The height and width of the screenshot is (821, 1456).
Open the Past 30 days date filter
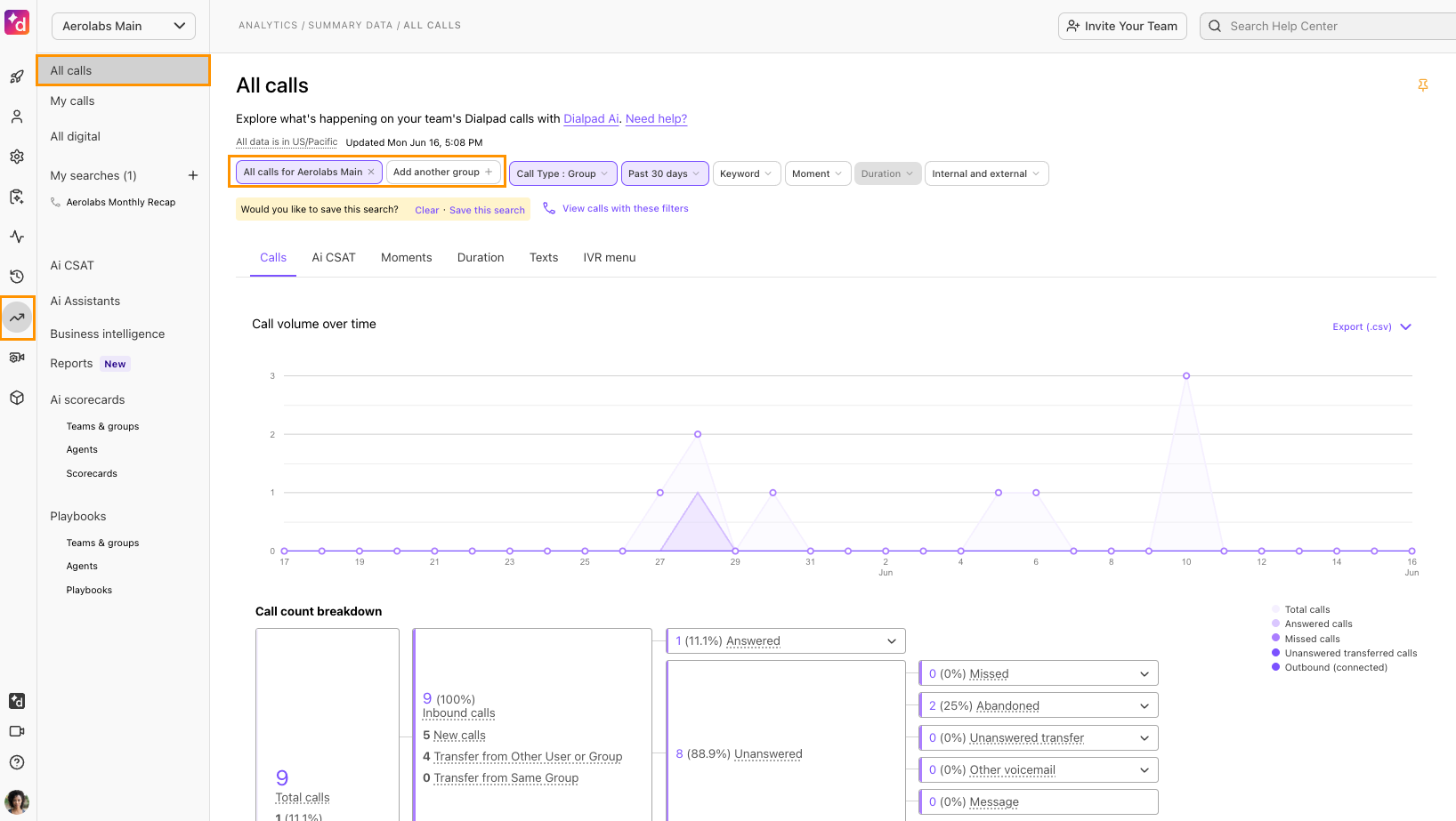pyautogui.click(x=665, y=173)
